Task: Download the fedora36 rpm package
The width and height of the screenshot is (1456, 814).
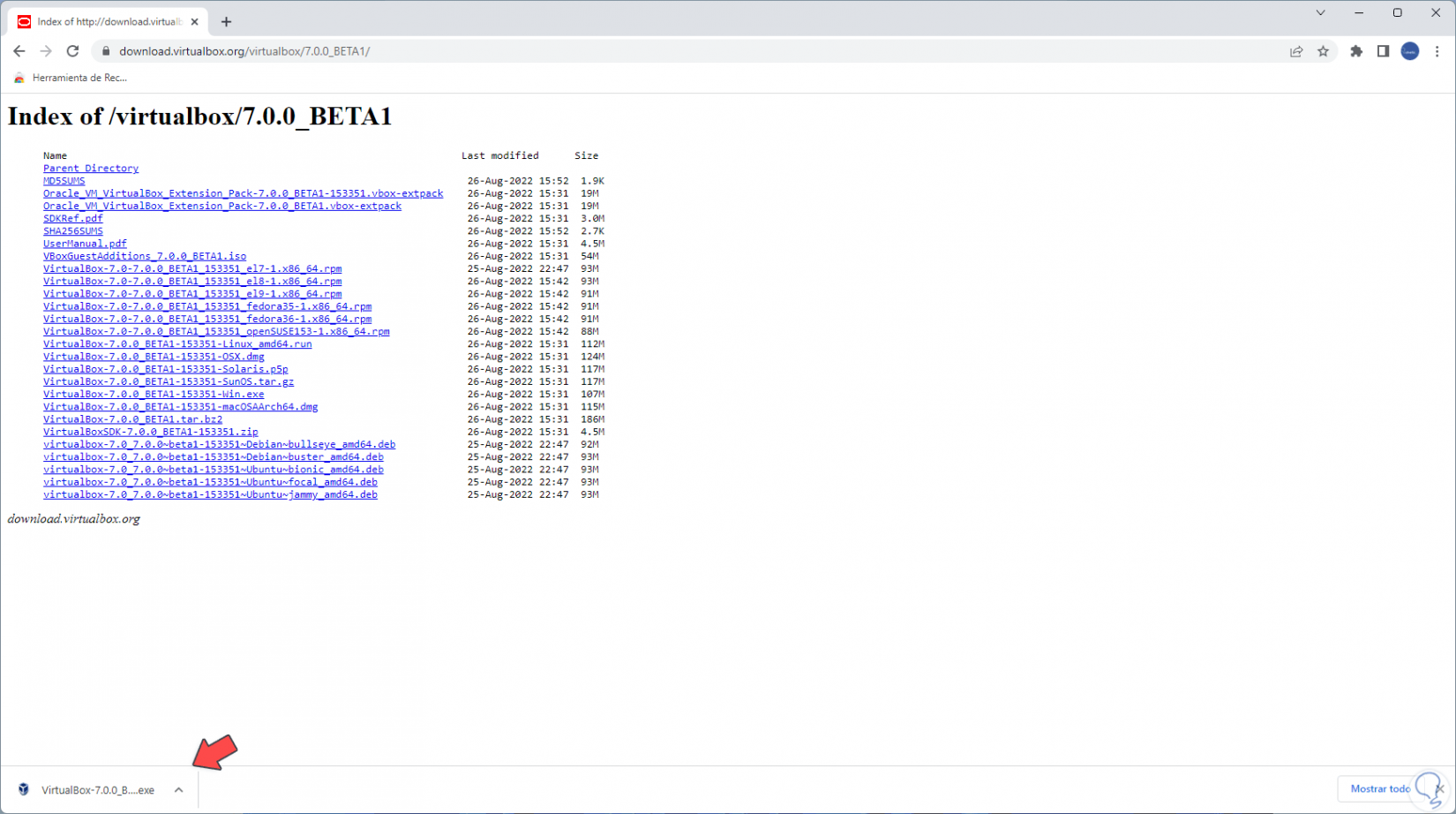Action: click(x=207, y=320)
